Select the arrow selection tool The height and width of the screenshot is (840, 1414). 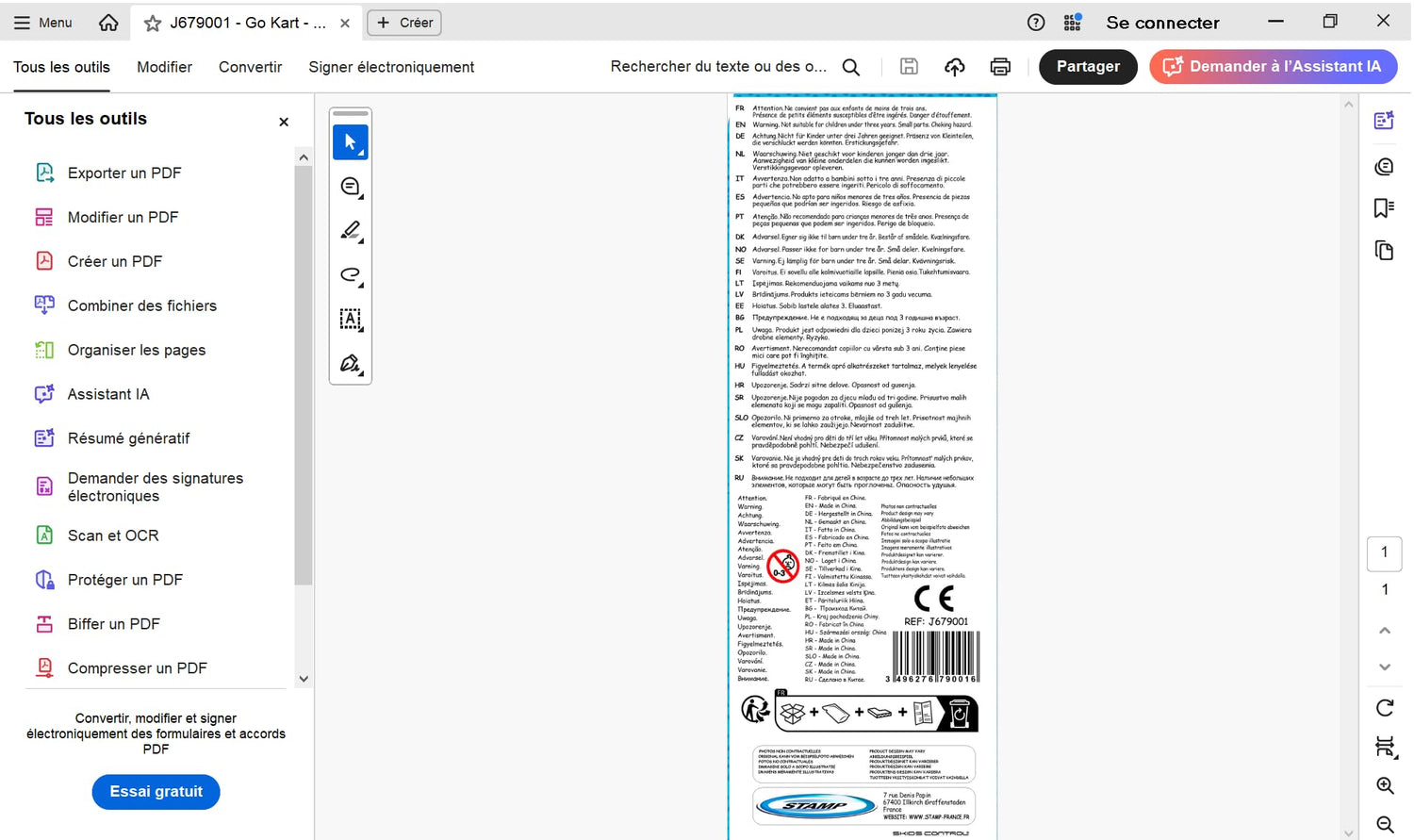pos(351,142)
